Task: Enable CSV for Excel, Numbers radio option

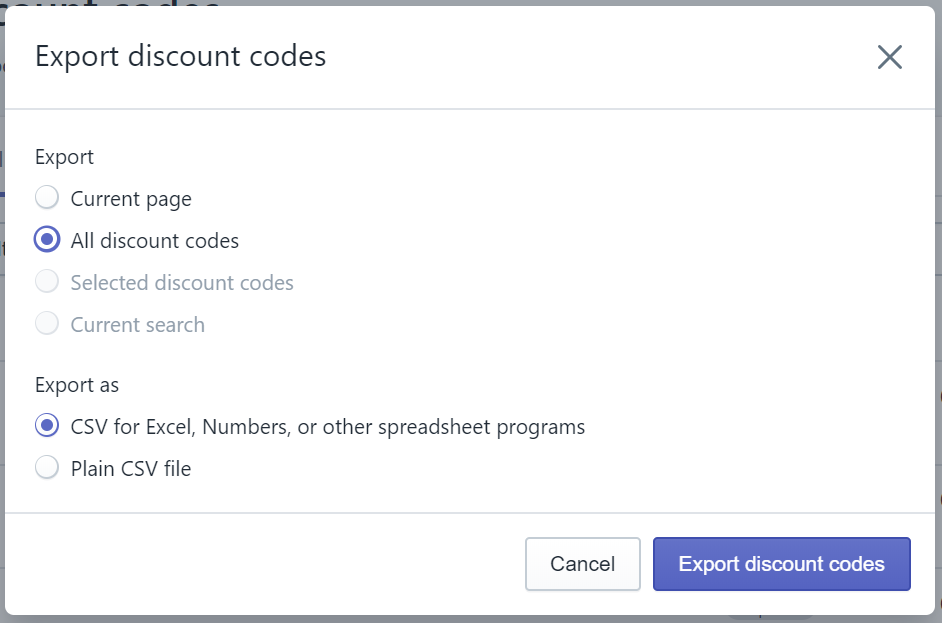Action: 47,426
